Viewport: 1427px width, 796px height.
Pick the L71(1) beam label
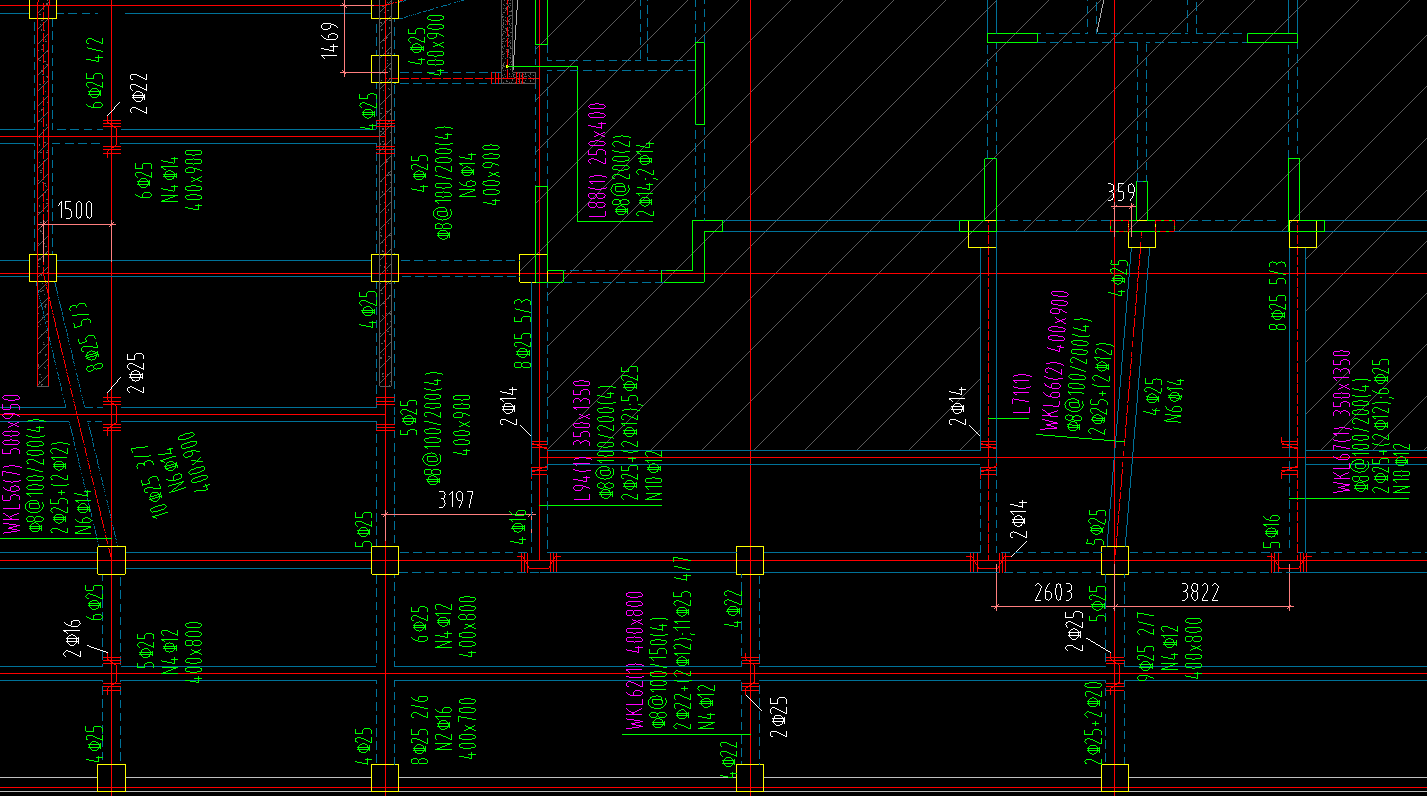point(1022,395)
